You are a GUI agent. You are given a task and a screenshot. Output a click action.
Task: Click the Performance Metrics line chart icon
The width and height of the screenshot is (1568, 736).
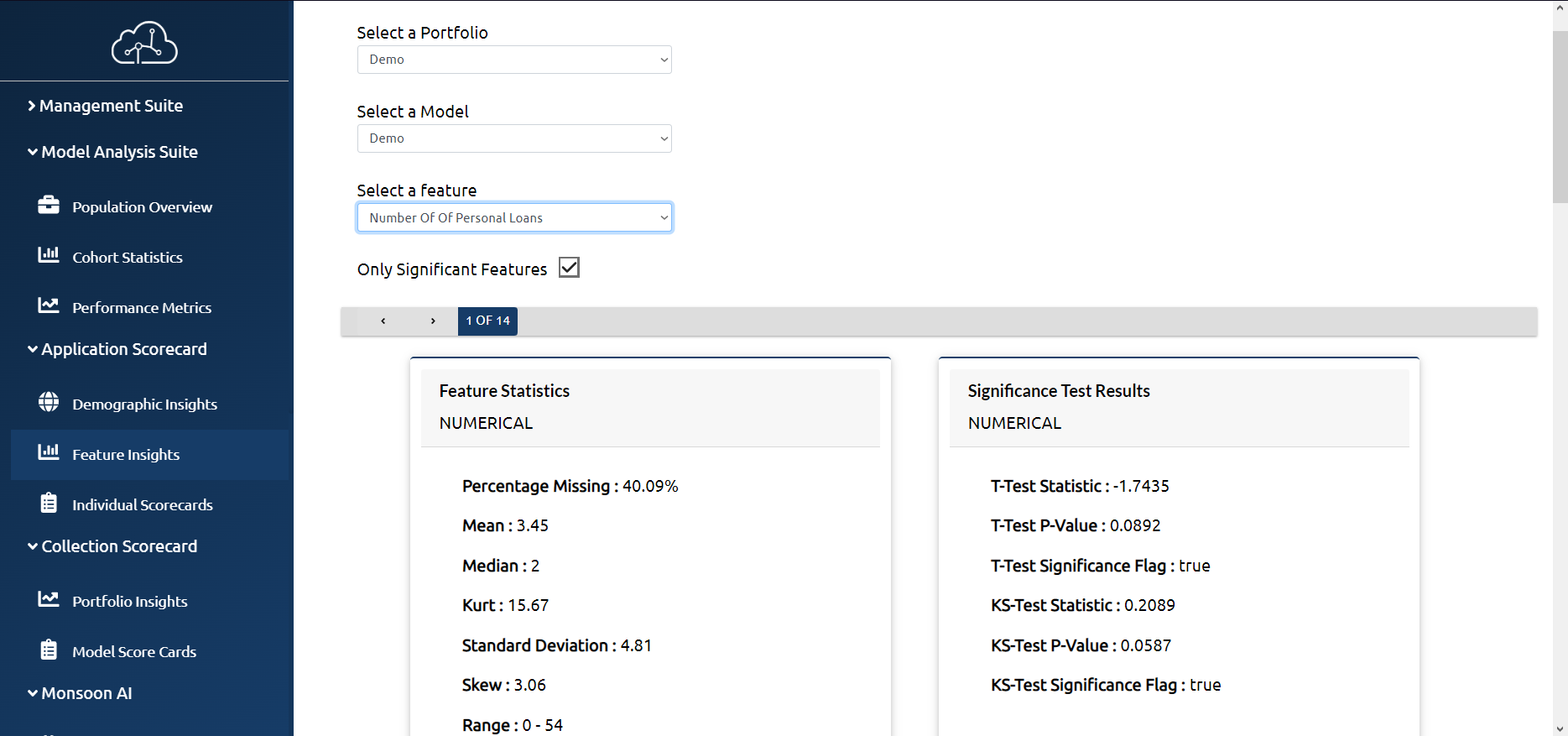coord(49,305)
